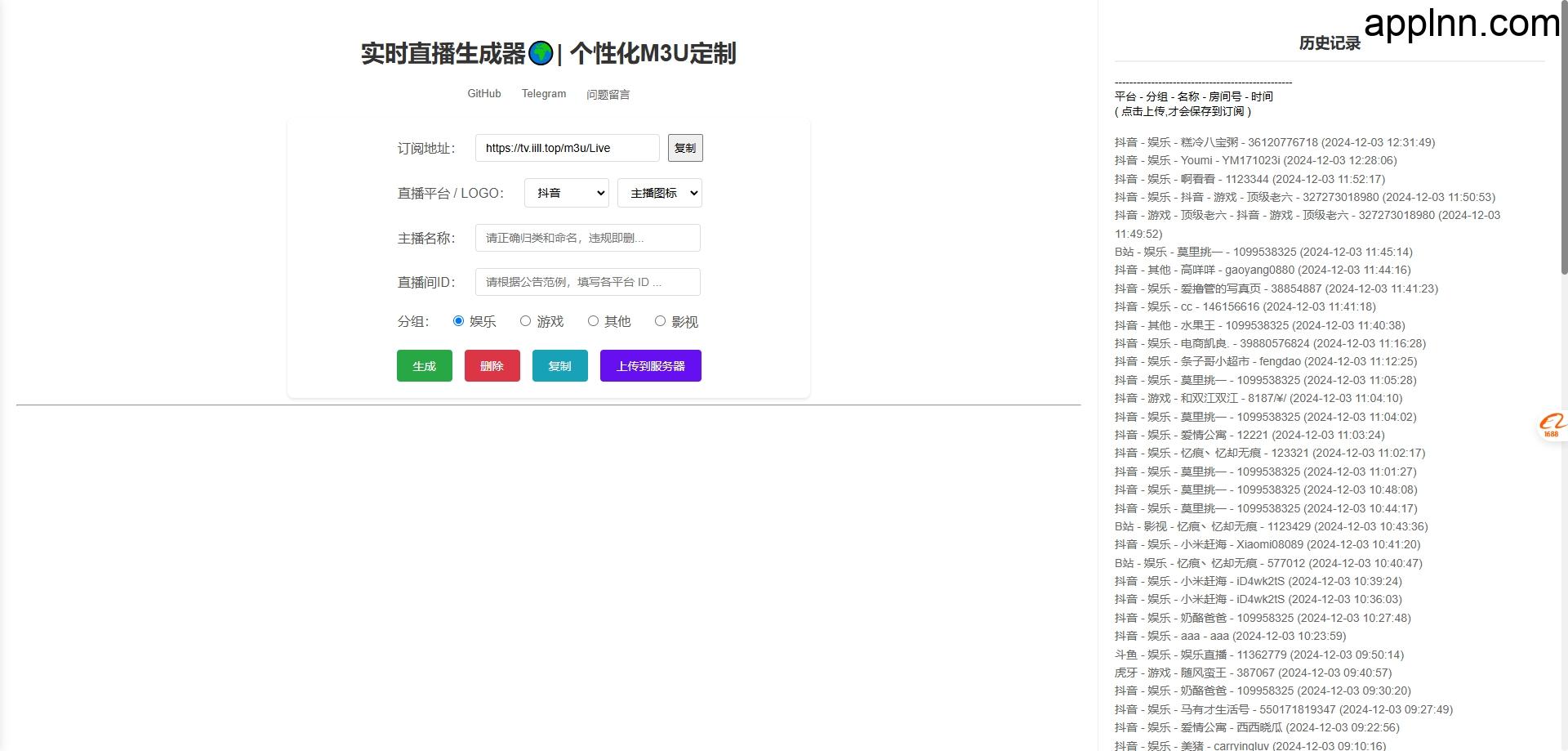
Task: Select history entry 斗鱼 娱乐直播 11362779
Action: (x=1259, y=655)
